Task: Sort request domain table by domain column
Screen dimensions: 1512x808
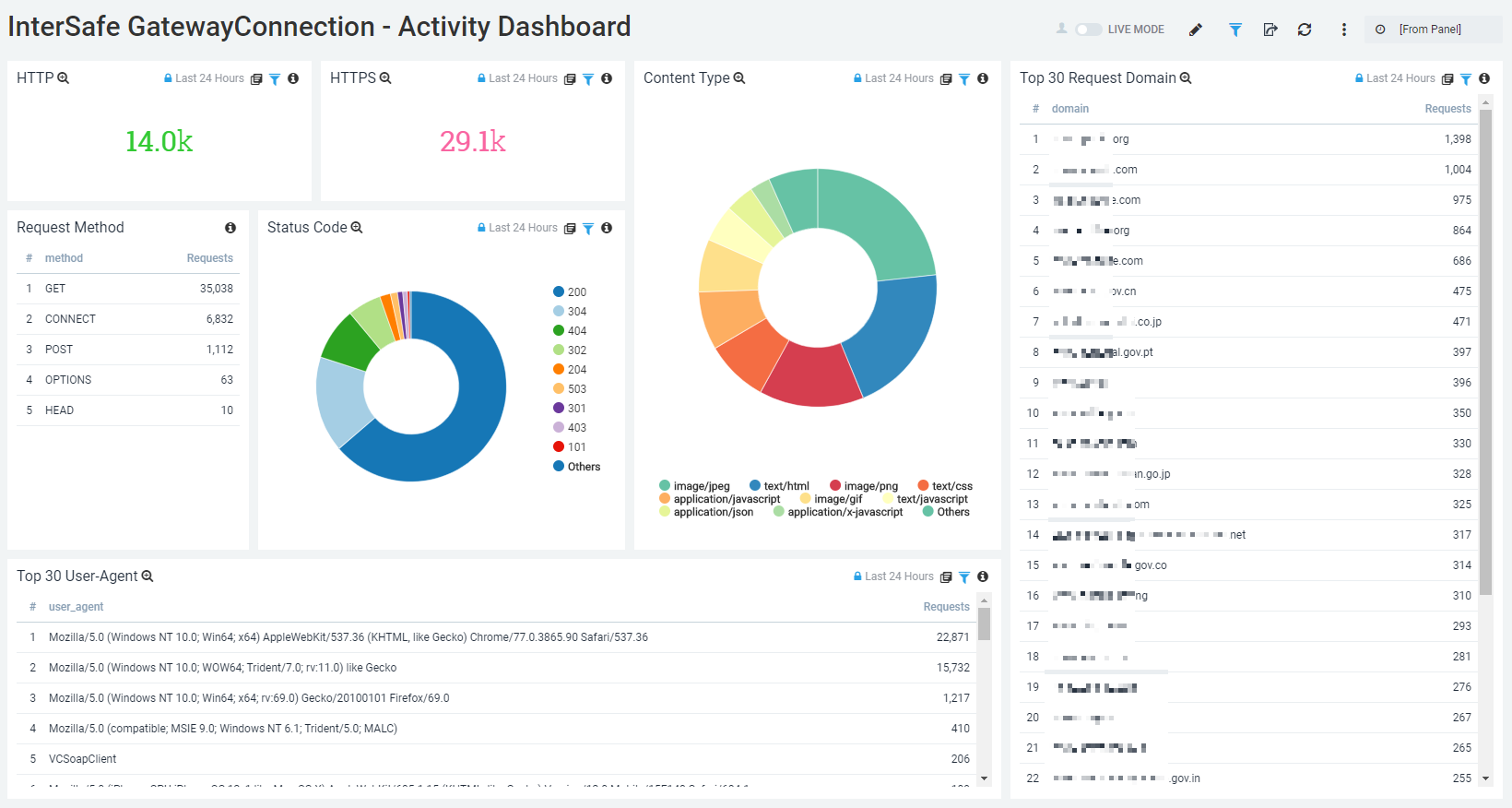Action: point(1069,109)
